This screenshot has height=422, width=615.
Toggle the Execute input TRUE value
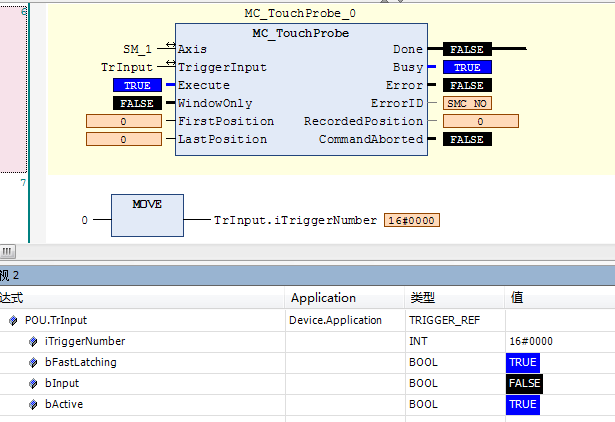(137, 85)
